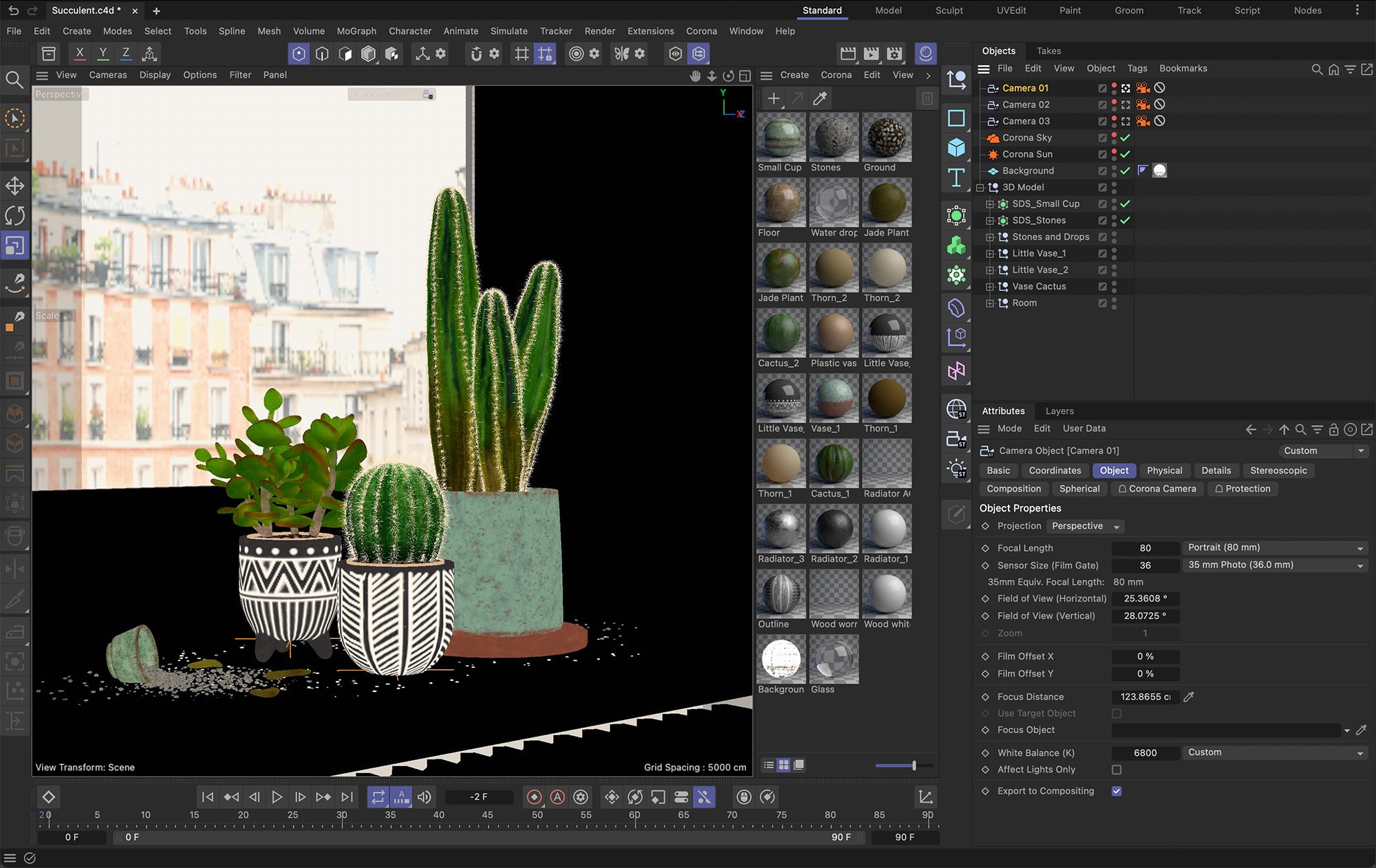Click the delete material trash icon

[927, 99]
